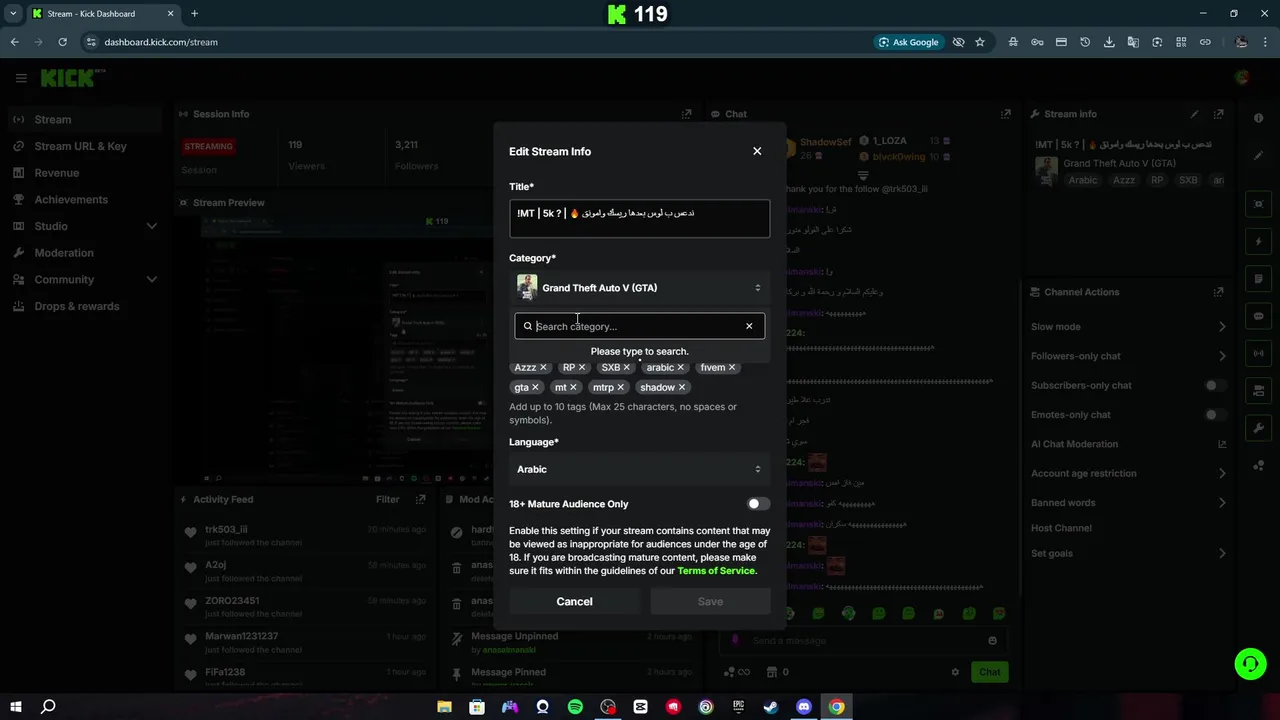Open Discord from the taskbar
Image resolution: width=1280 pixels, height=720 pixels.
[804, 707]
